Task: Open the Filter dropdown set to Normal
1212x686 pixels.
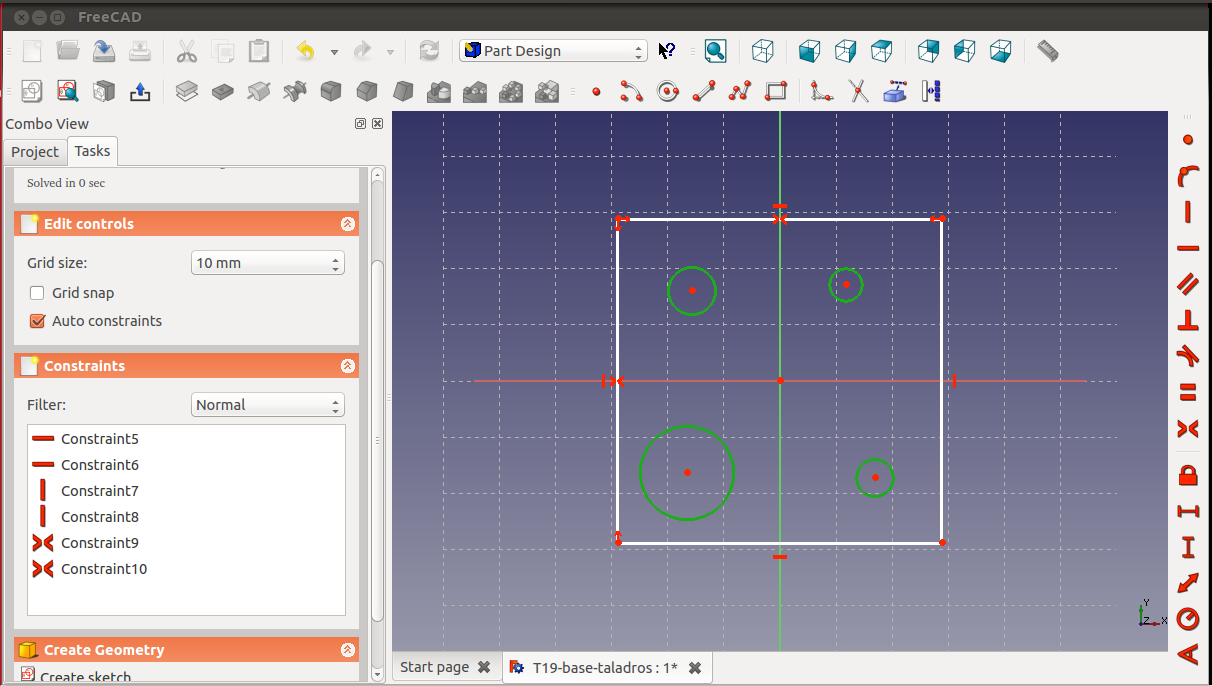Action: (x=267, y=405)
